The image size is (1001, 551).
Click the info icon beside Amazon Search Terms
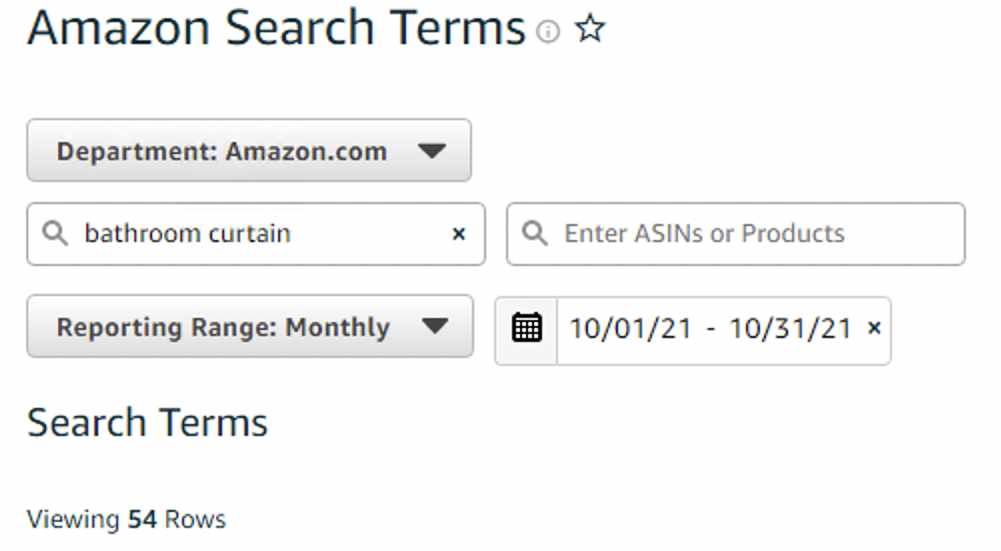coord(548,31)
